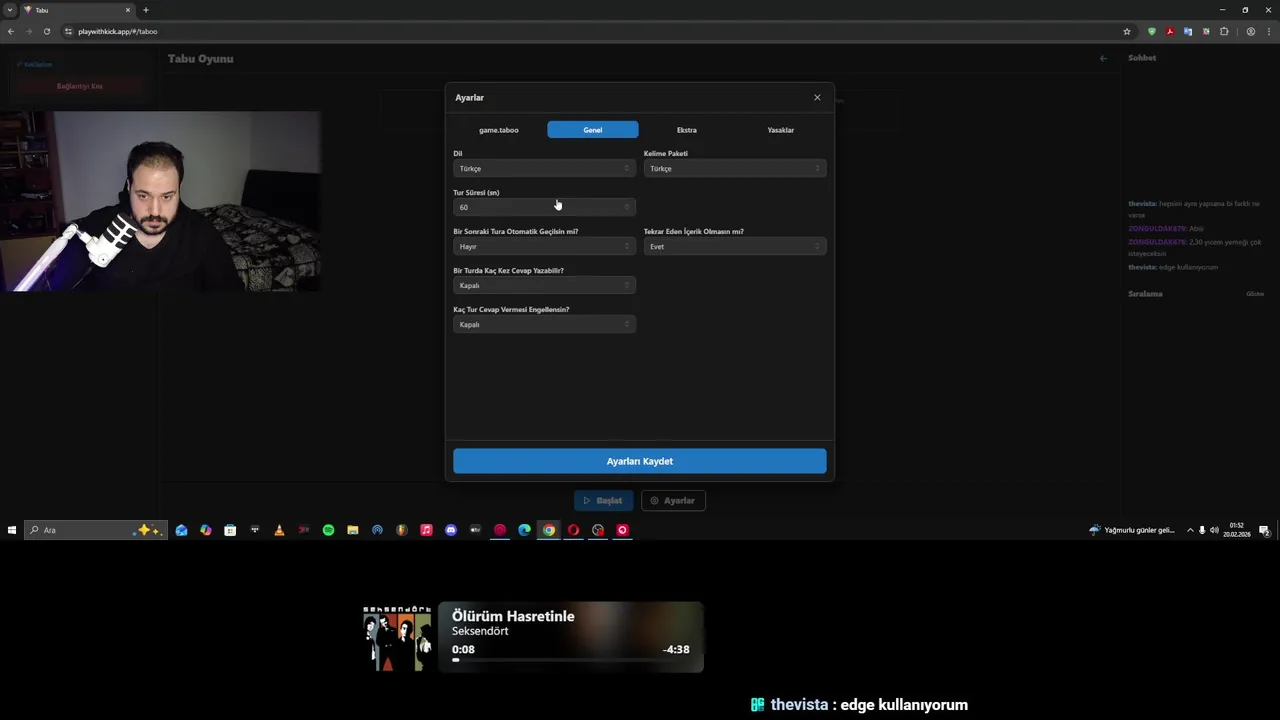Open the Kelime Paketi dropdown
This screenshot has width=1280, height=720.
735,168
